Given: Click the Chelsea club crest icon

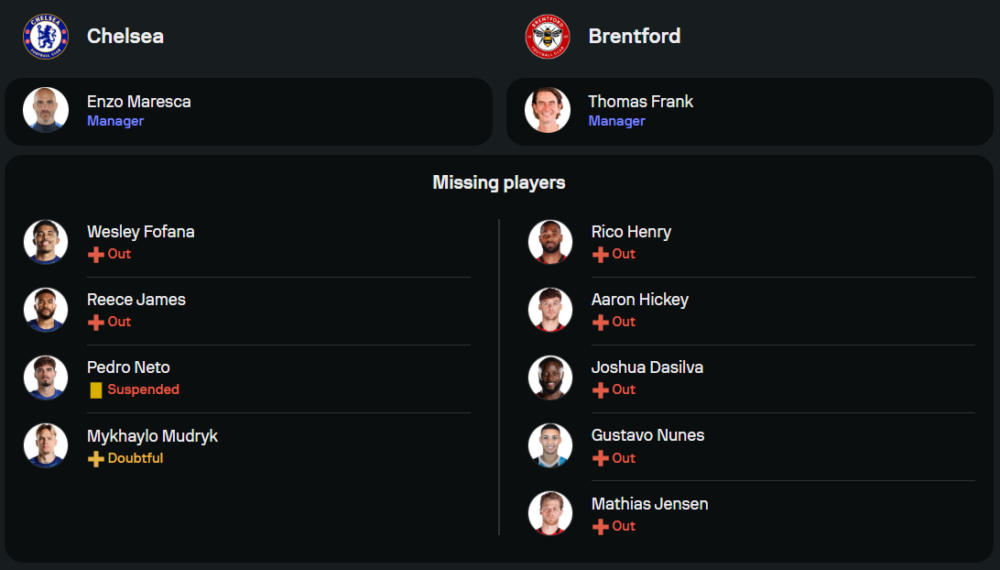Looking at the screenshot, I should pyautogui.click(x=46, y=36).
